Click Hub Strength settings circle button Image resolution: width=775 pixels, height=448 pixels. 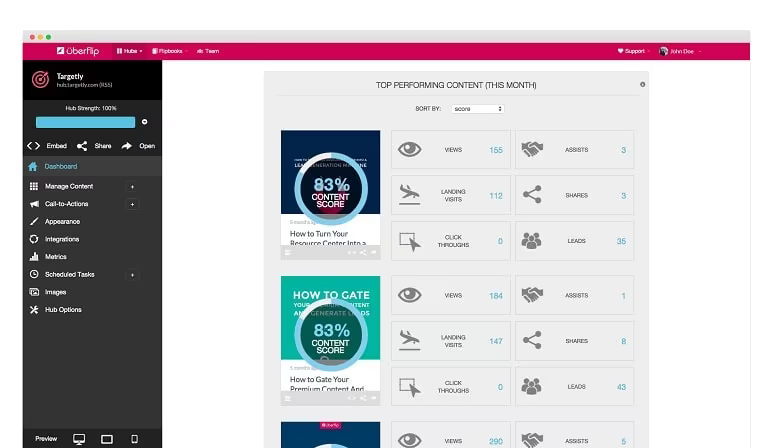pos(144,122)
